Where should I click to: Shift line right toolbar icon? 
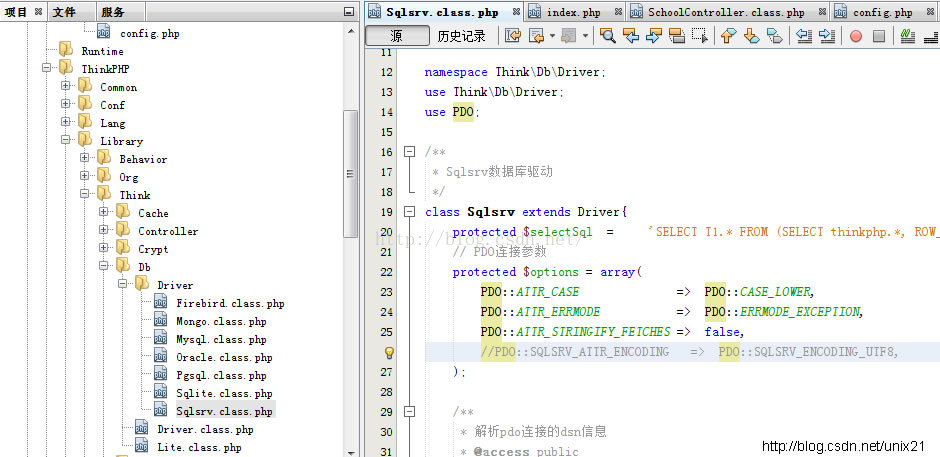point(827,36)
